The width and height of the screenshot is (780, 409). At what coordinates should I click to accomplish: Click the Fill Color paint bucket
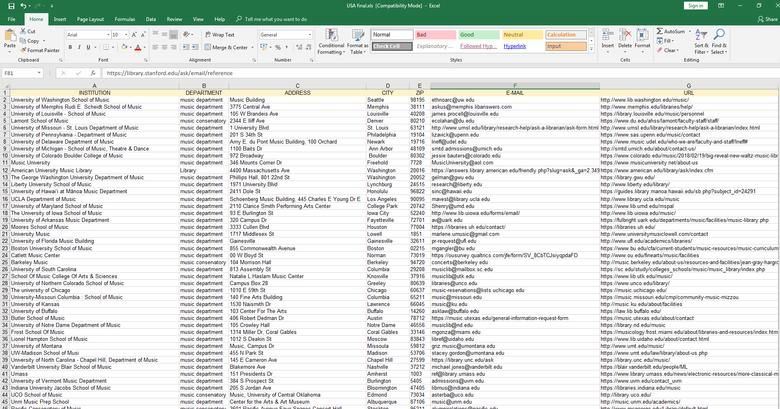click(124, 47)
